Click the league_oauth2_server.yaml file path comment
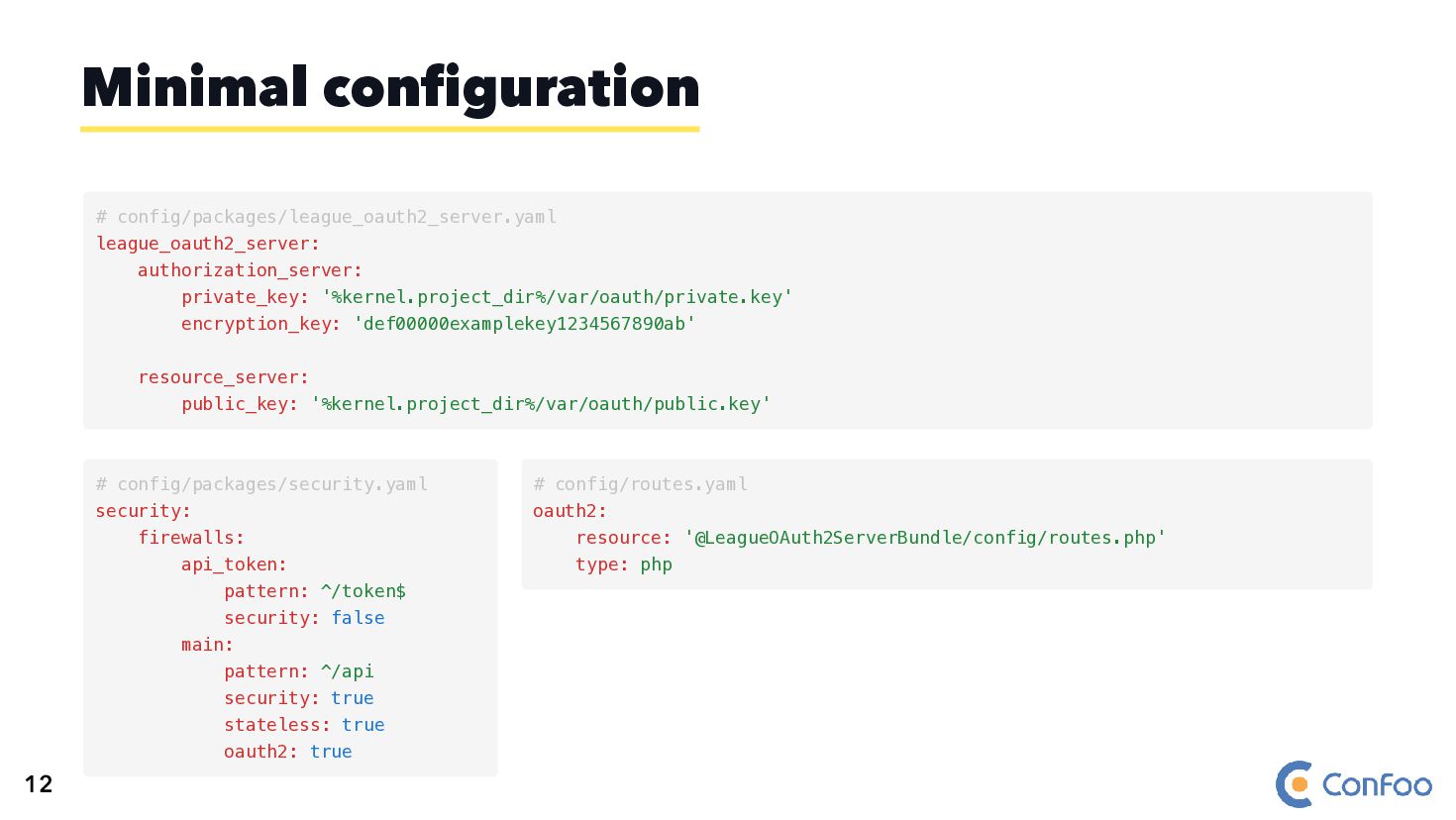Image resolution: width=1456 pixels, height=820 pixels. (326, 217)
